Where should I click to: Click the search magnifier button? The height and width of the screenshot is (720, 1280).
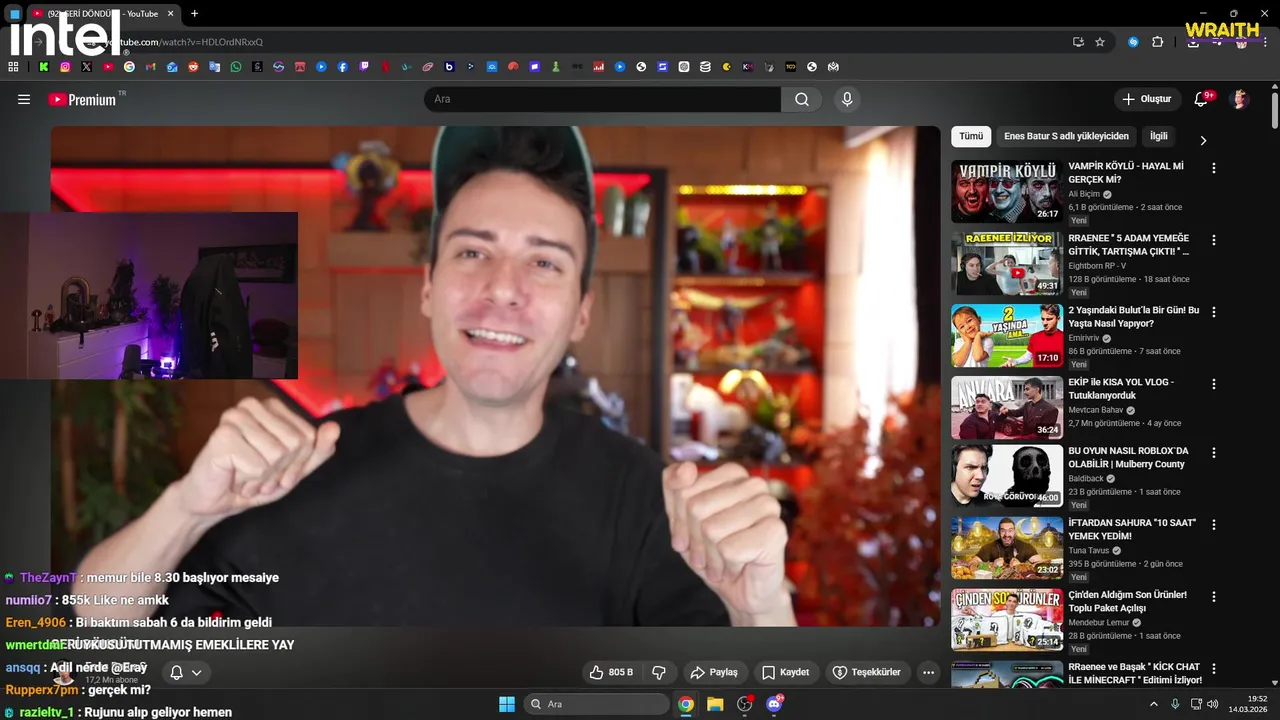pyautogui.click(x=801, y=99)
